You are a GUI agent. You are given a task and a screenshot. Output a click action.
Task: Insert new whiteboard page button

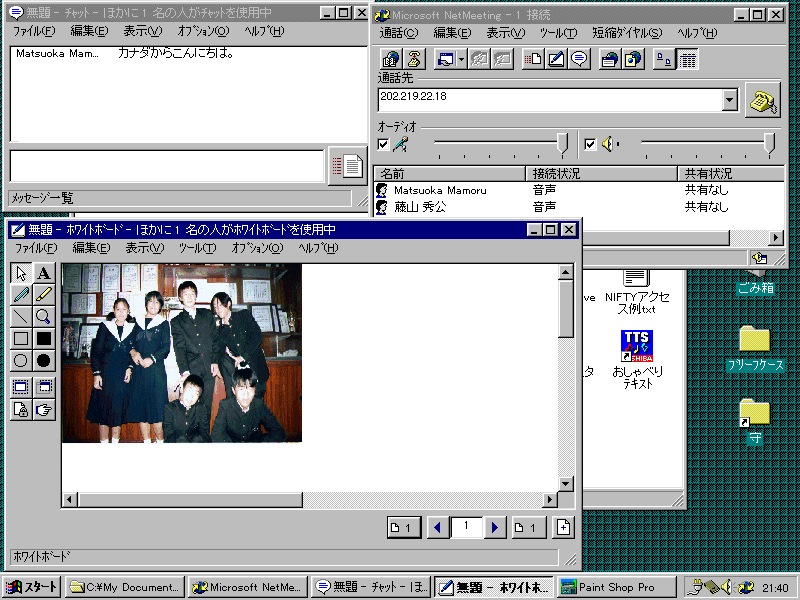[563, 528]
